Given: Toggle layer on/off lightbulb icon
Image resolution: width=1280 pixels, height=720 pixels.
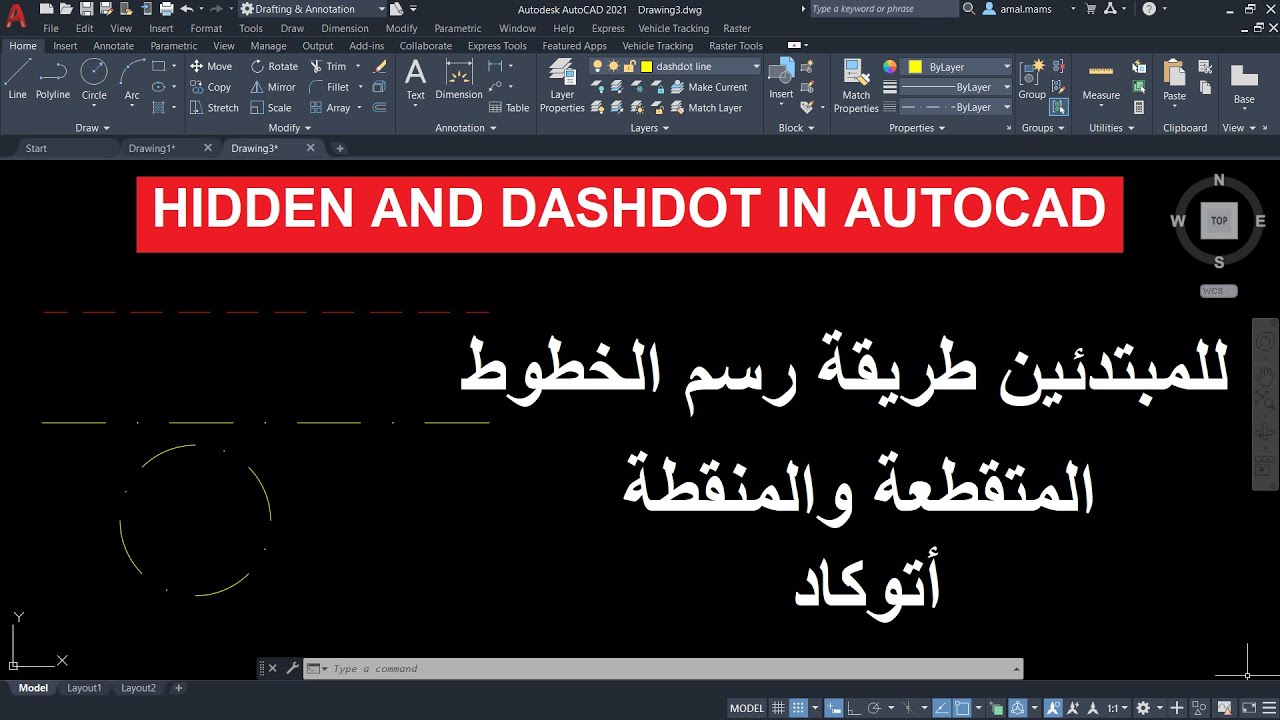Looking at the screenshot, I should pos(598,66).
